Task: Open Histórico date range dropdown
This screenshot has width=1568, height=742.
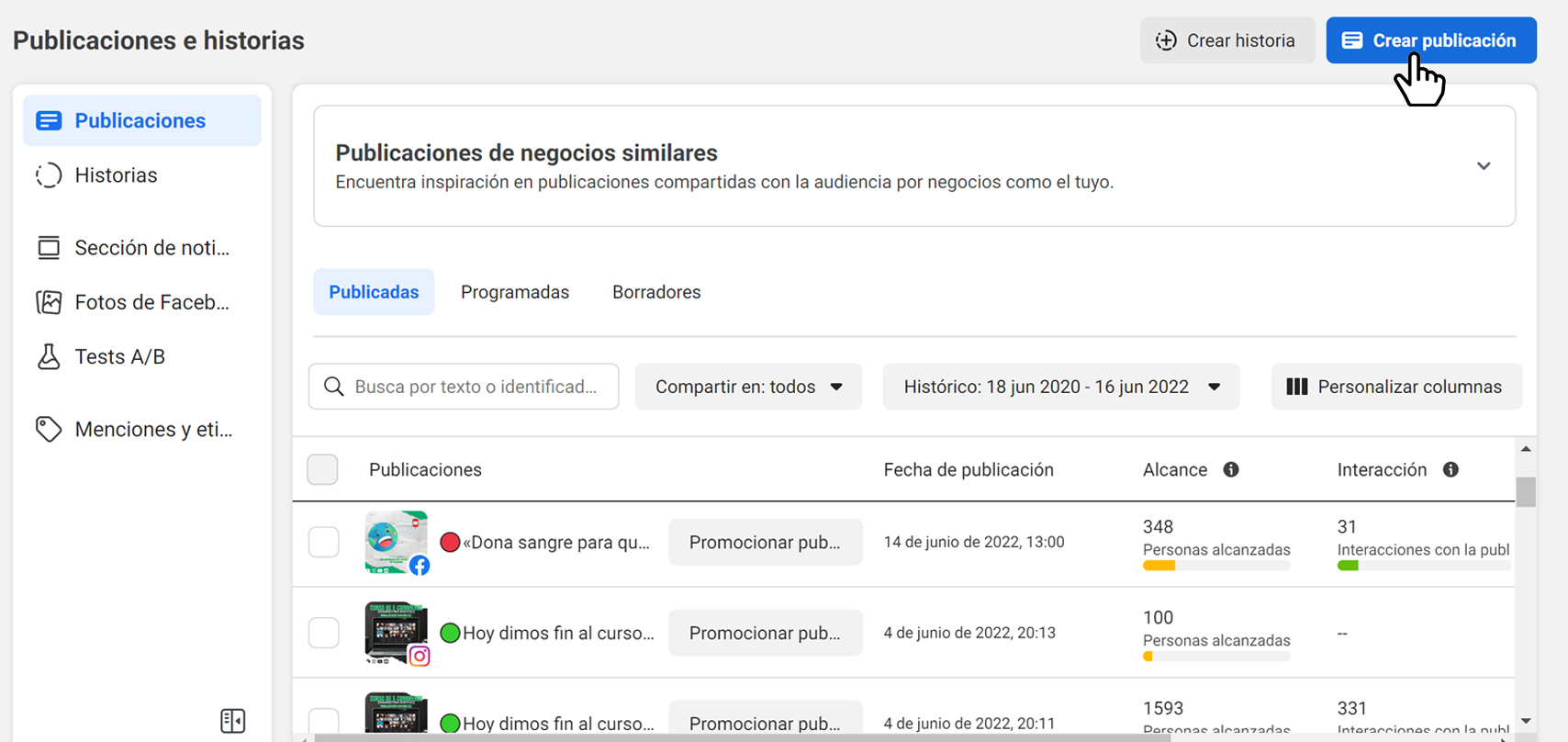Action: [x=1061, y=387]
